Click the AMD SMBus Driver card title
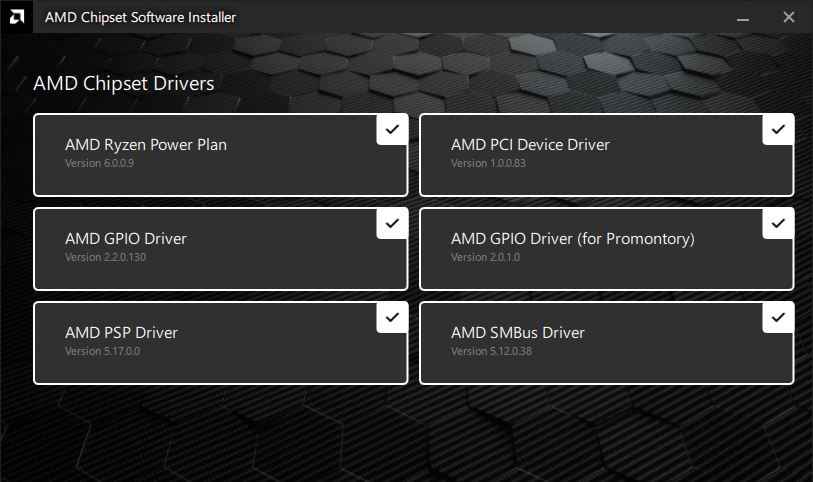 (517, 332)
